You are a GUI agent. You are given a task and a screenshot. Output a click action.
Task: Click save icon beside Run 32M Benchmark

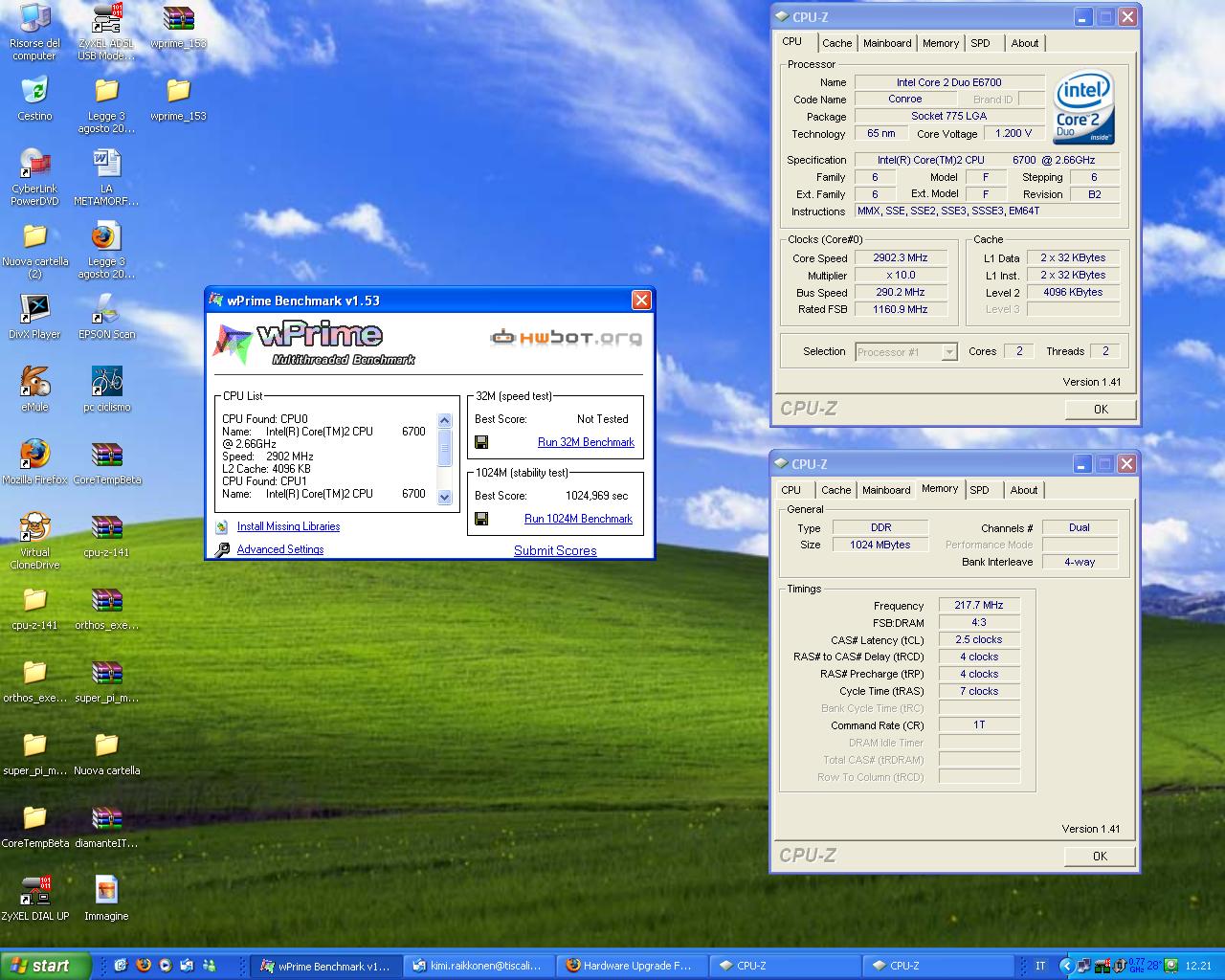(x=481, y=442)
